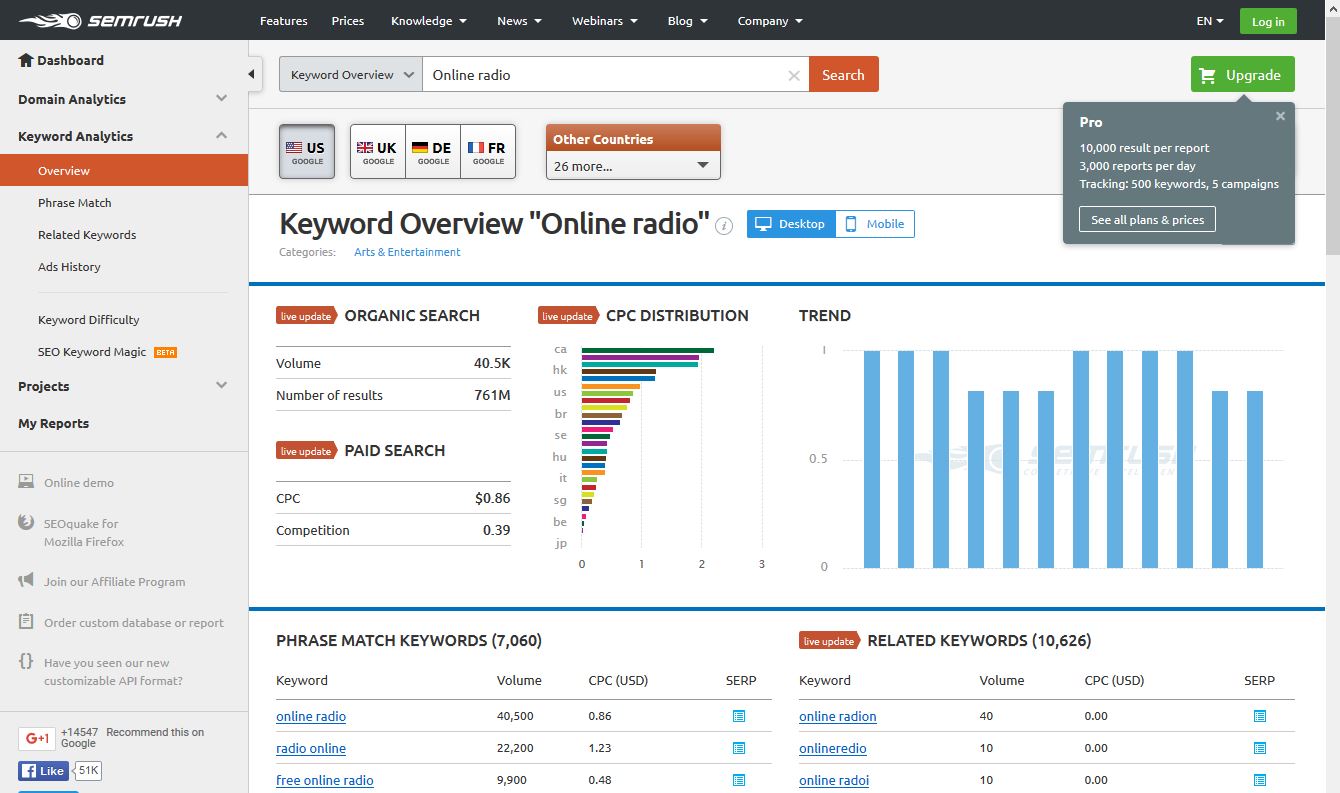Select the UK Google database
Viewport: 1340px width, 793px height.
[378, 152]
